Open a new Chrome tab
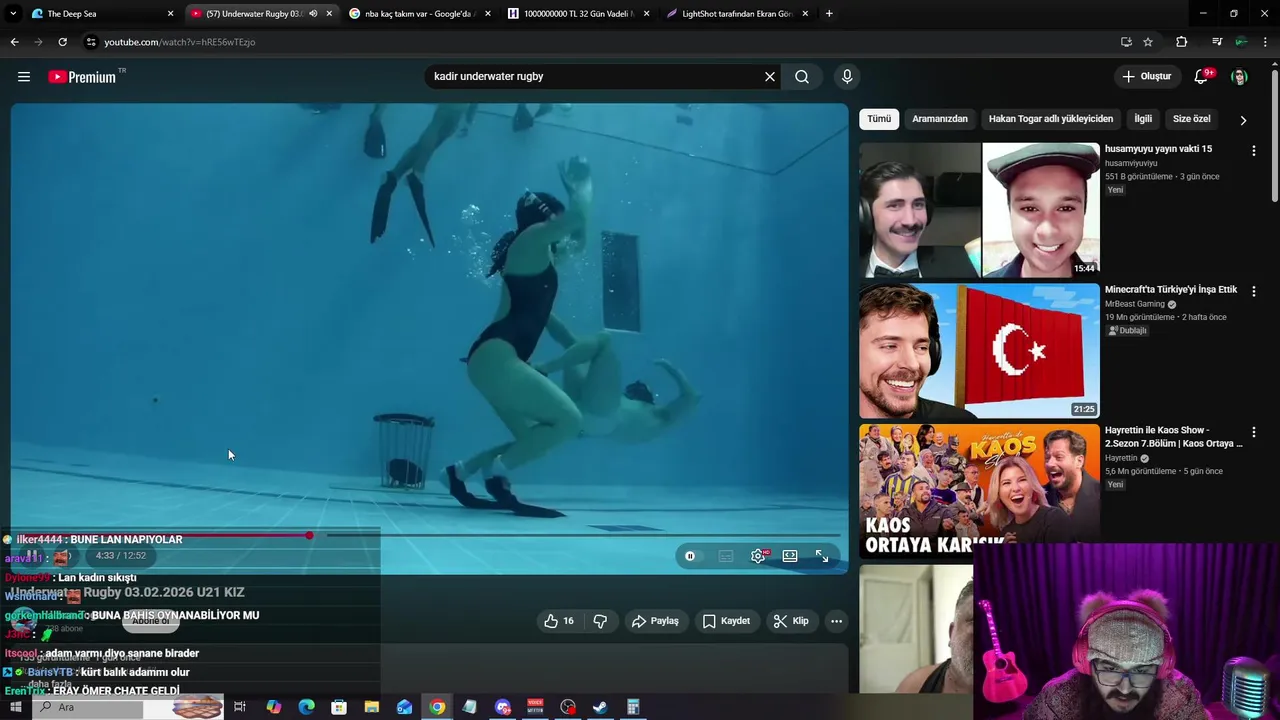 click(829, 14)
